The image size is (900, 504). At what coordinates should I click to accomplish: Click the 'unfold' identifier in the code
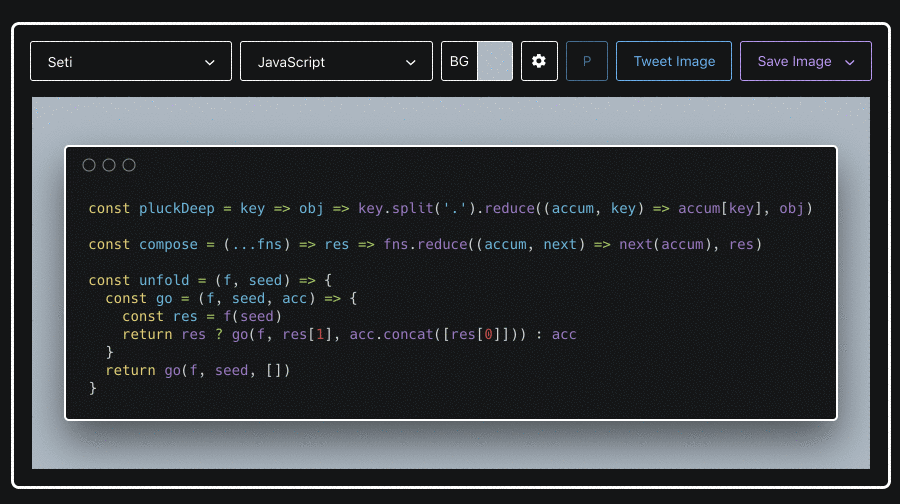pyautogui.click(x=164, y=280)
